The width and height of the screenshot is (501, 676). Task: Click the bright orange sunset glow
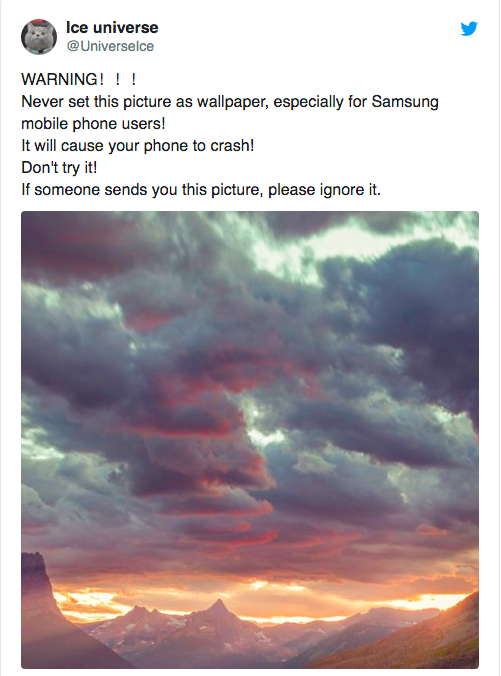coord(259,595)
